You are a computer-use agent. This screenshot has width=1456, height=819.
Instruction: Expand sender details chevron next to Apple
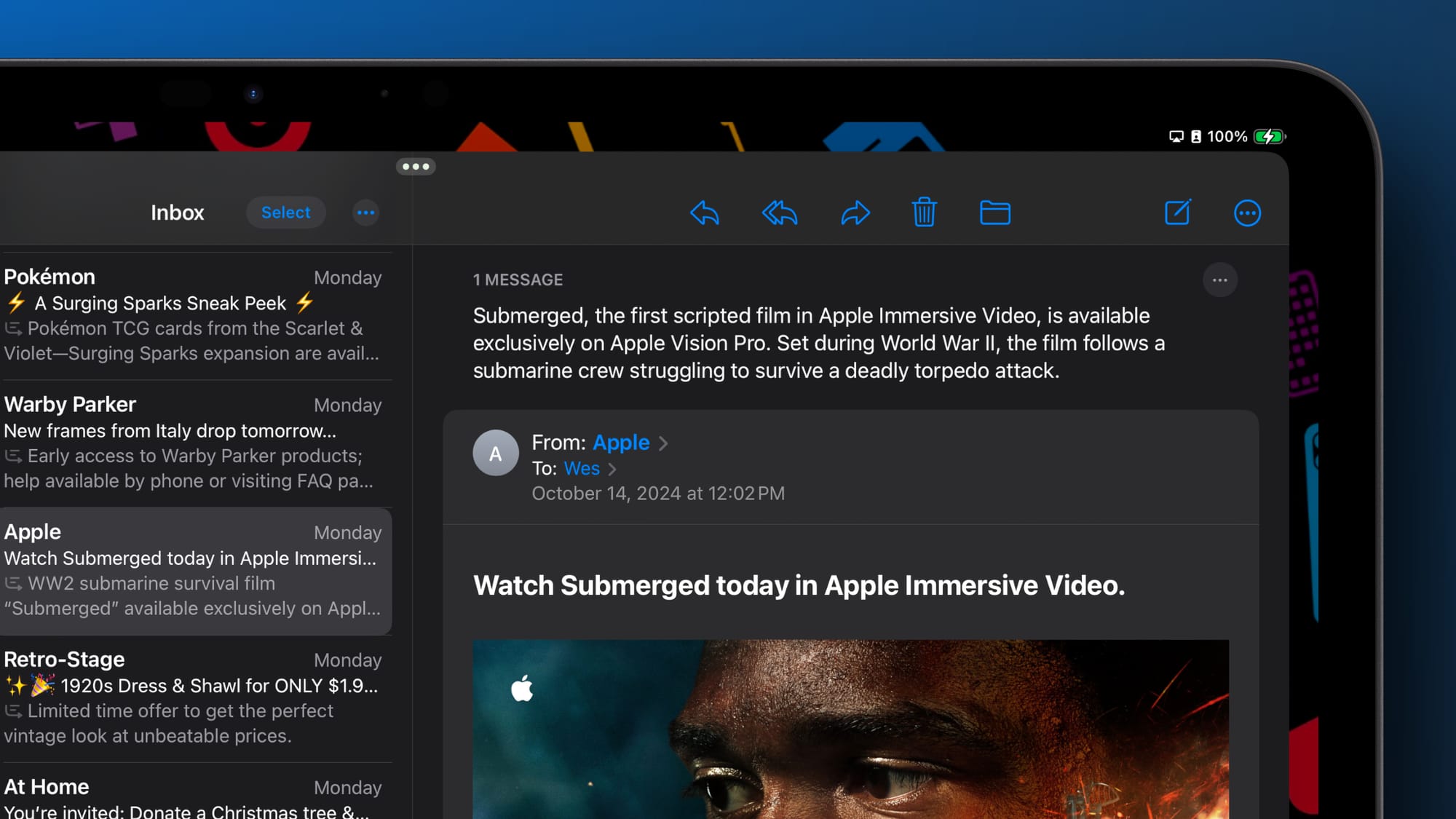click(663, 443)
